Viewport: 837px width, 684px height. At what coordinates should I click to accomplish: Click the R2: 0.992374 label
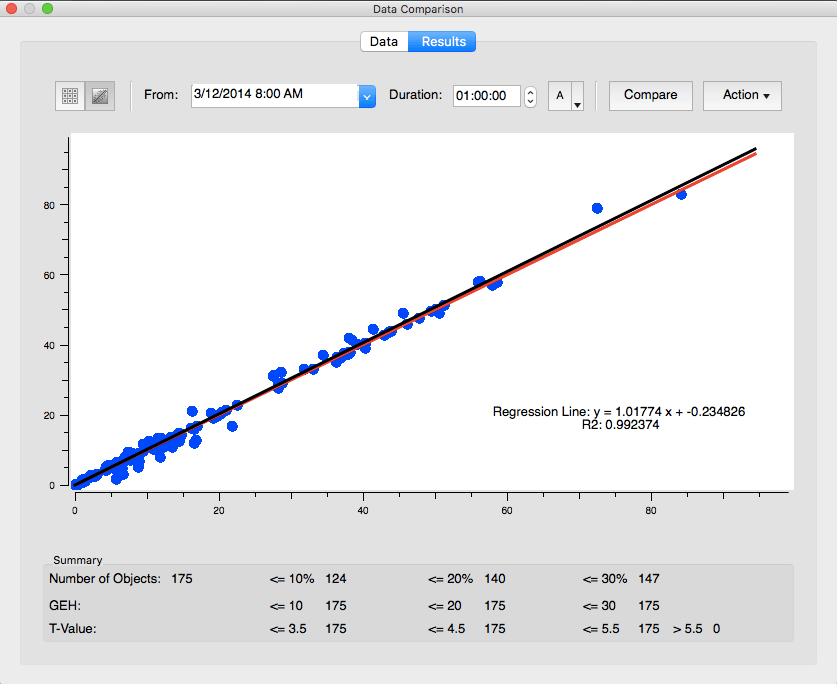(620, 425)
